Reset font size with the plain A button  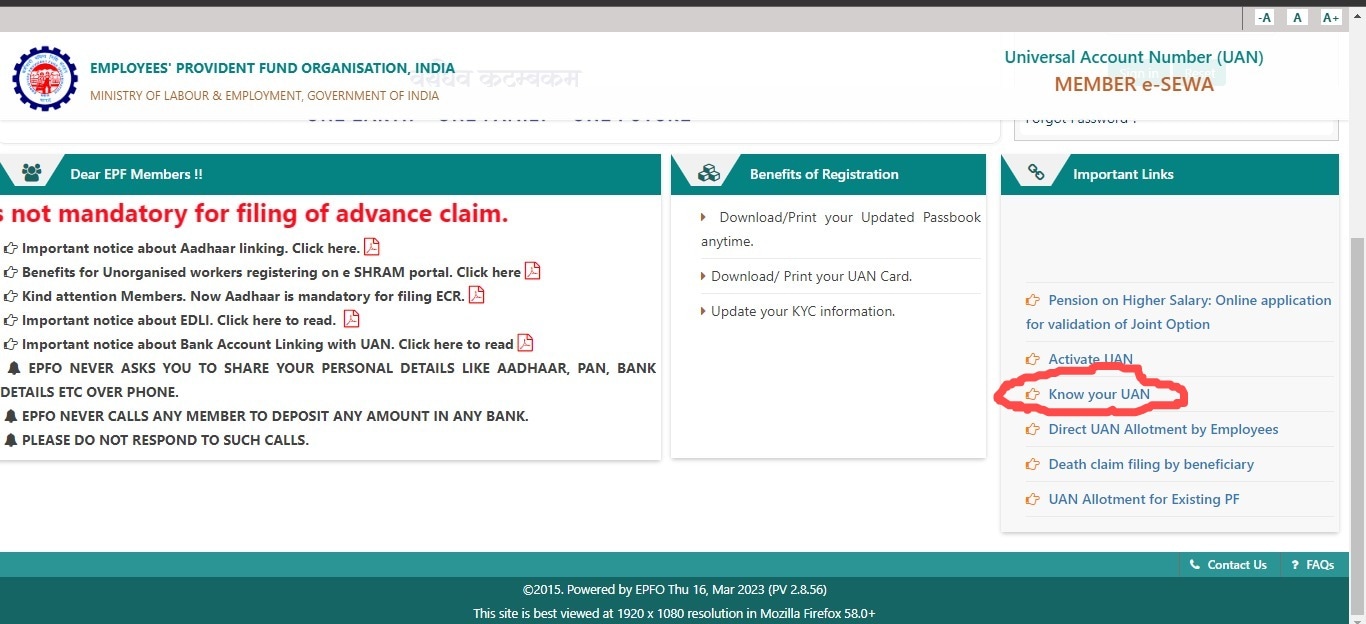1297,17
